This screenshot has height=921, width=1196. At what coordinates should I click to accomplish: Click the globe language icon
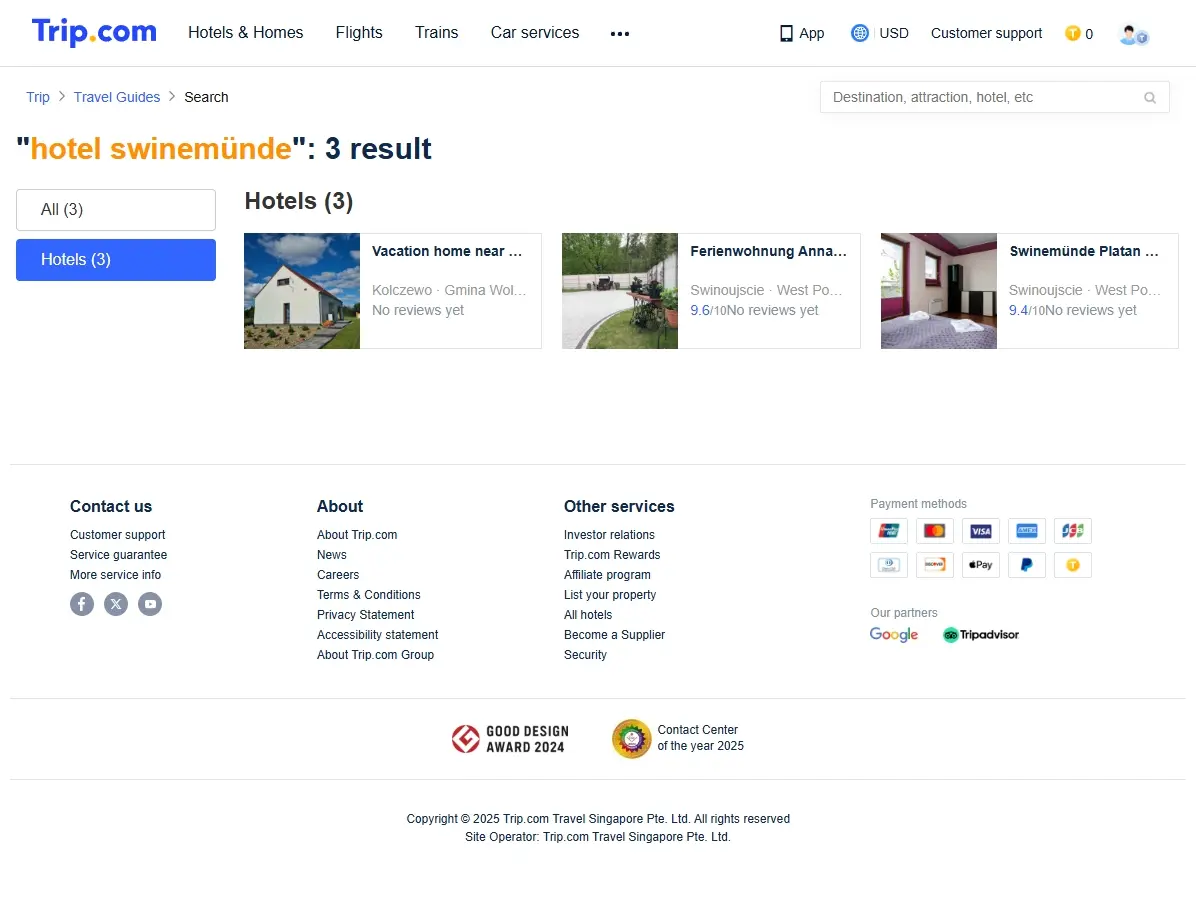860,33
